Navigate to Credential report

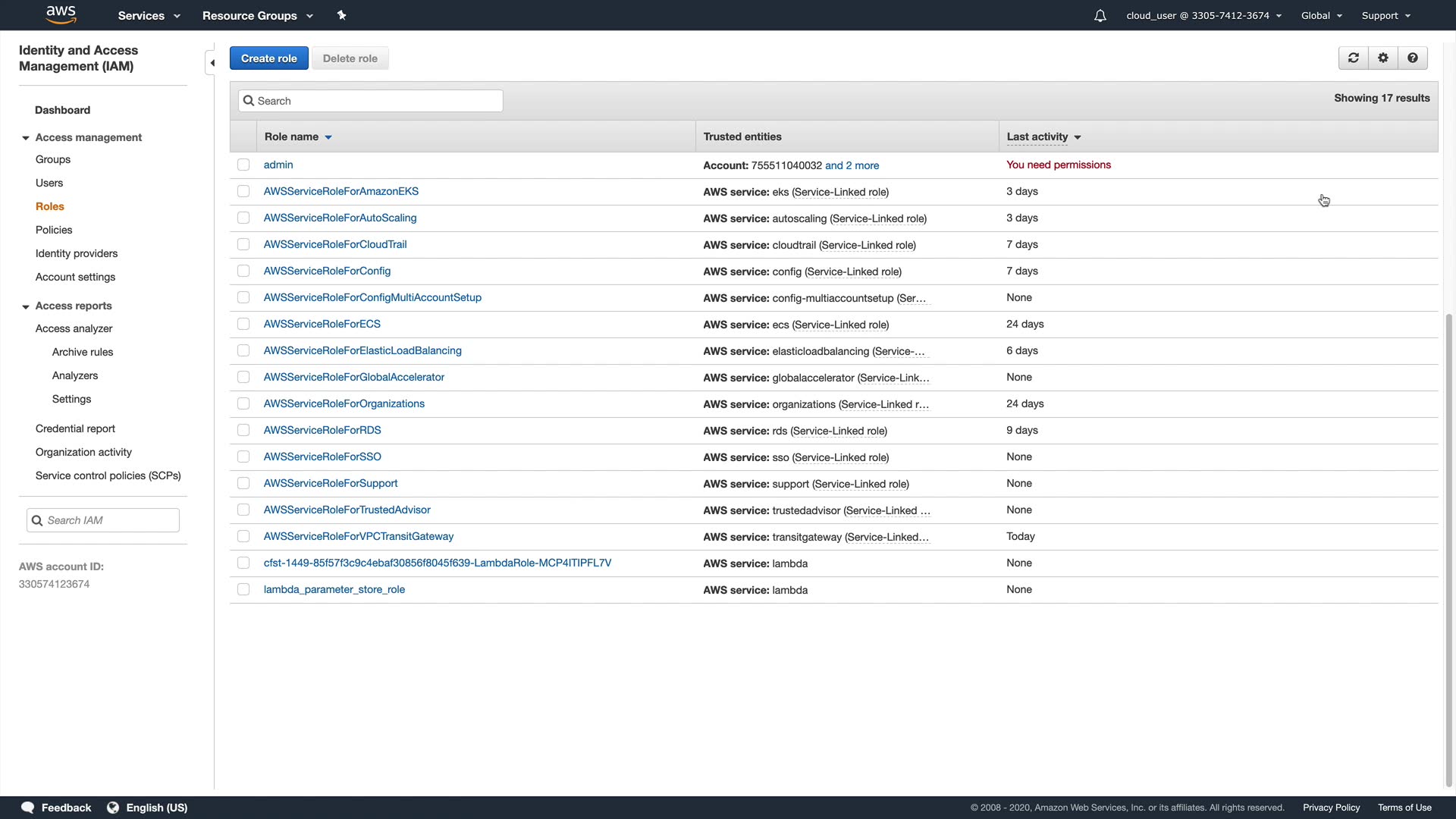click(x=75, y=428)
